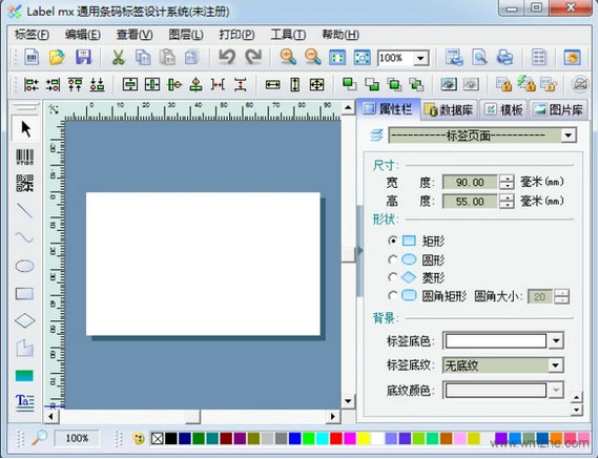Lock selected object icon

504,85
